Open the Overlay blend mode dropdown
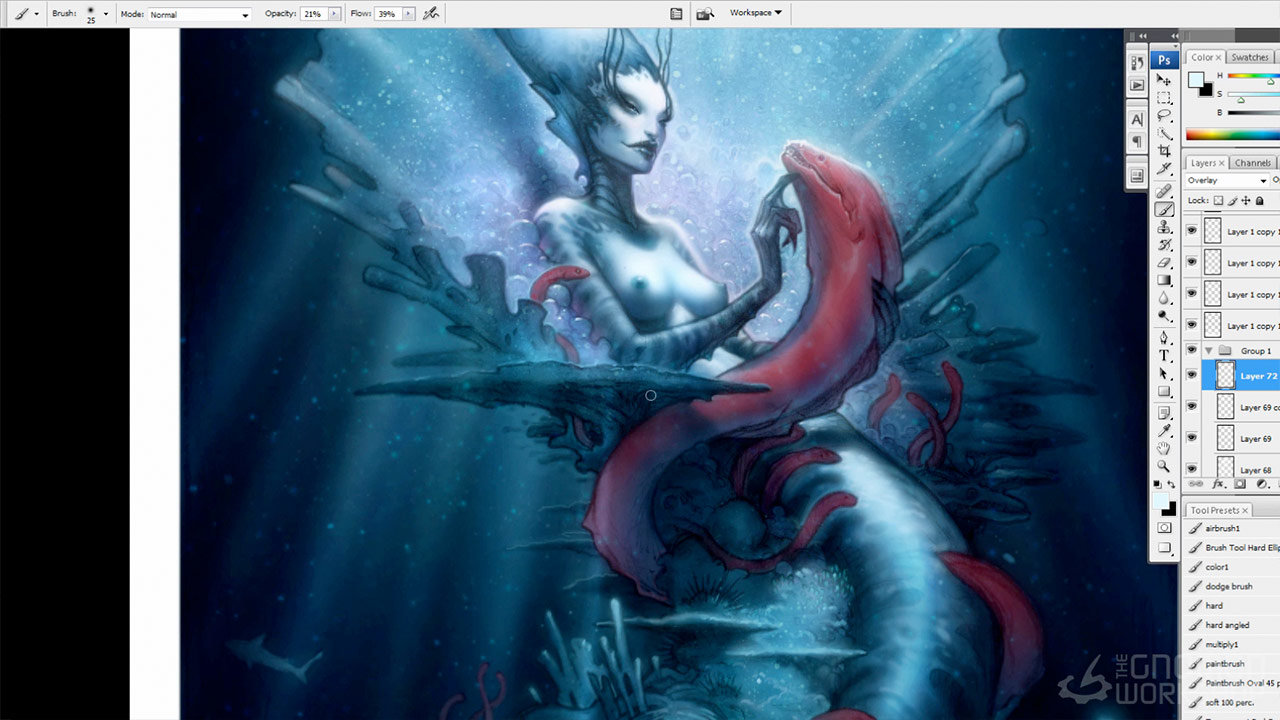1280x720 pixels. (1227, 181)
